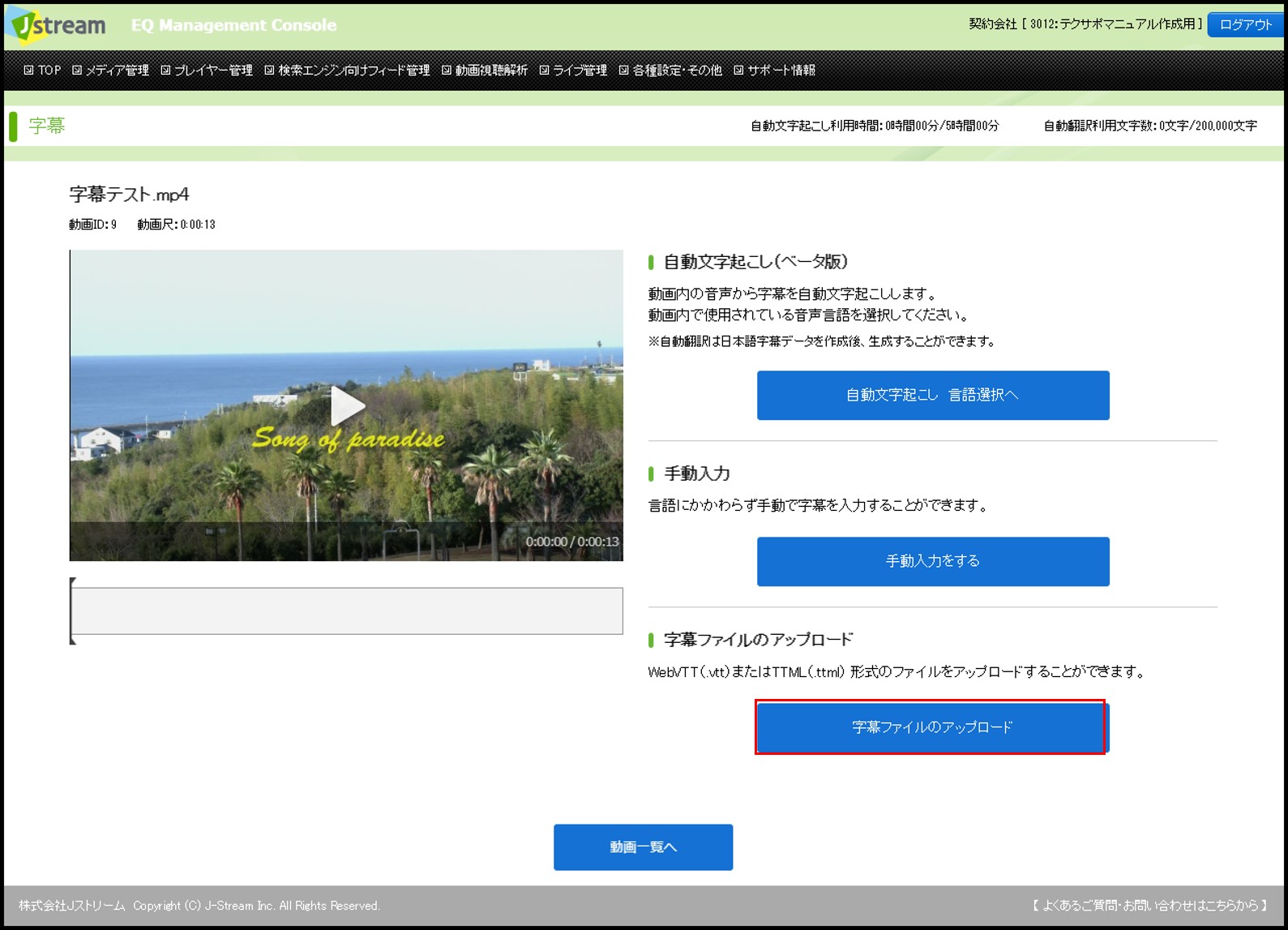Click the video preview thumbnail
This screenshot has height=930, width=1288.
pos(346,405)
